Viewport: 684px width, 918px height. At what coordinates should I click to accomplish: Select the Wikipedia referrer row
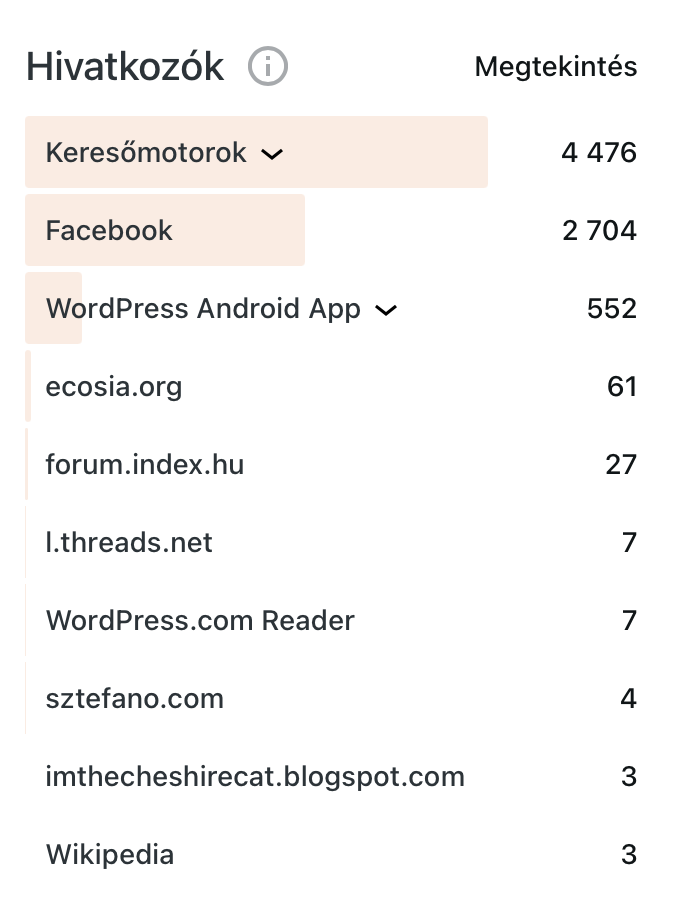point(110,855)
